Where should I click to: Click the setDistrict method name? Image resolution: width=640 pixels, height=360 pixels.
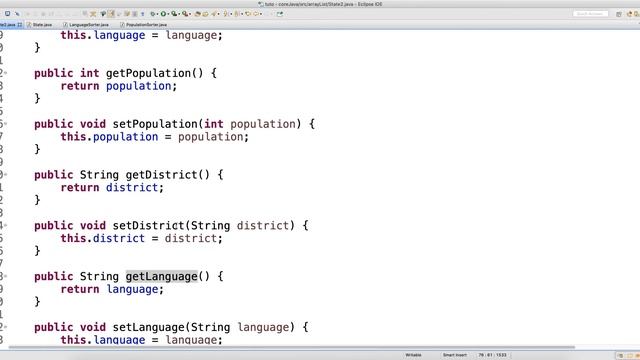coord(148,225)
